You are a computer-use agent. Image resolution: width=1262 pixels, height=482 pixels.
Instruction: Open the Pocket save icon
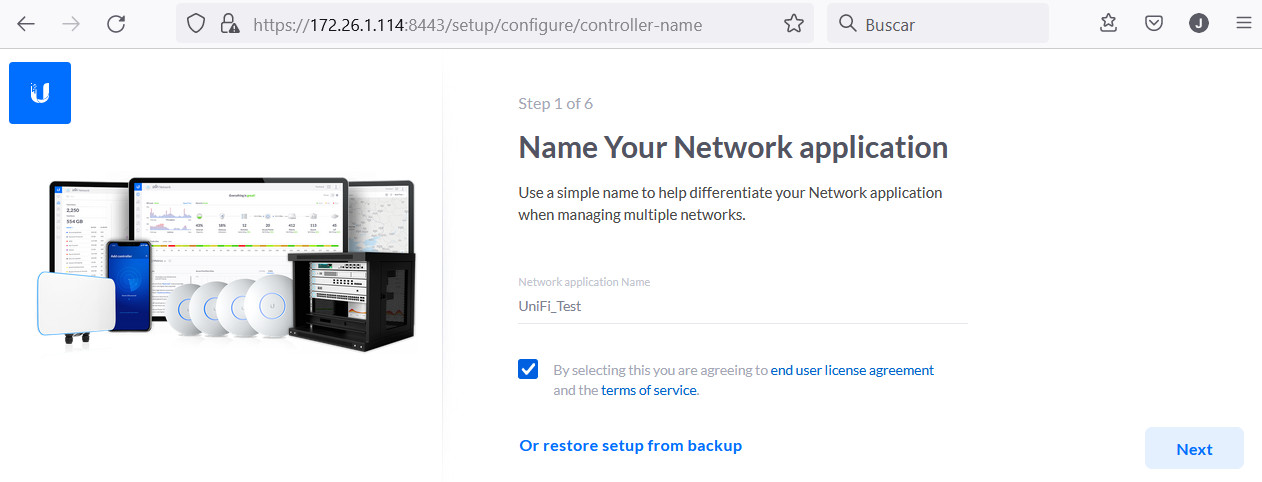tap(1154, 24)
